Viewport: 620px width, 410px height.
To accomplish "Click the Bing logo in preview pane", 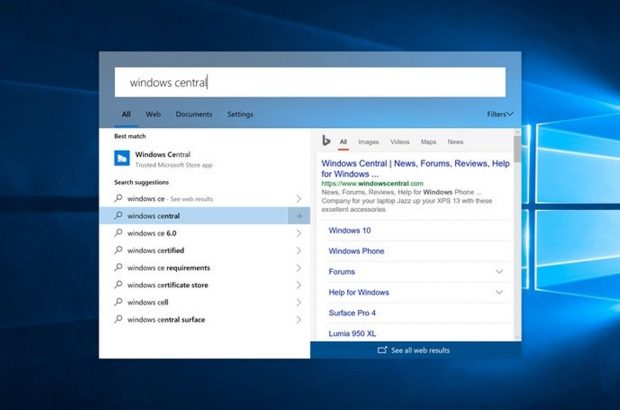I will click(x=326, y=140).
